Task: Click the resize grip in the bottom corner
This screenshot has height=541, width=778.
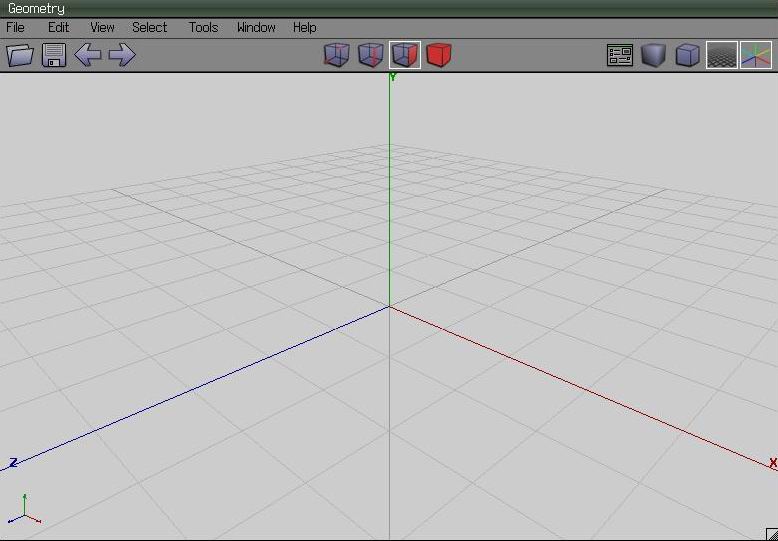Action: [772, 534]
